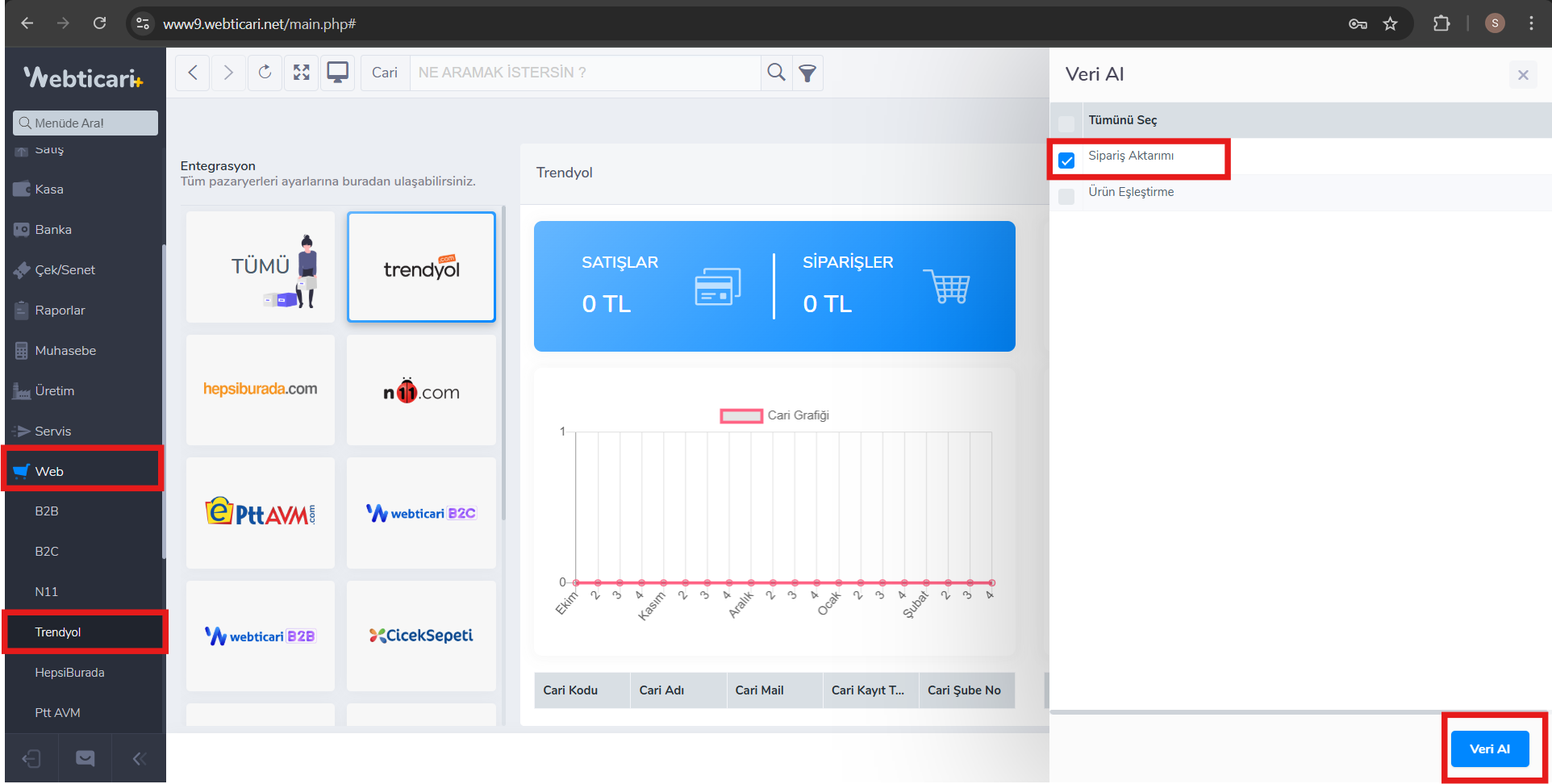This screenshot has height=784, width=1552.
Task: Select the N11 sidebar item
Action: point(47,591)
